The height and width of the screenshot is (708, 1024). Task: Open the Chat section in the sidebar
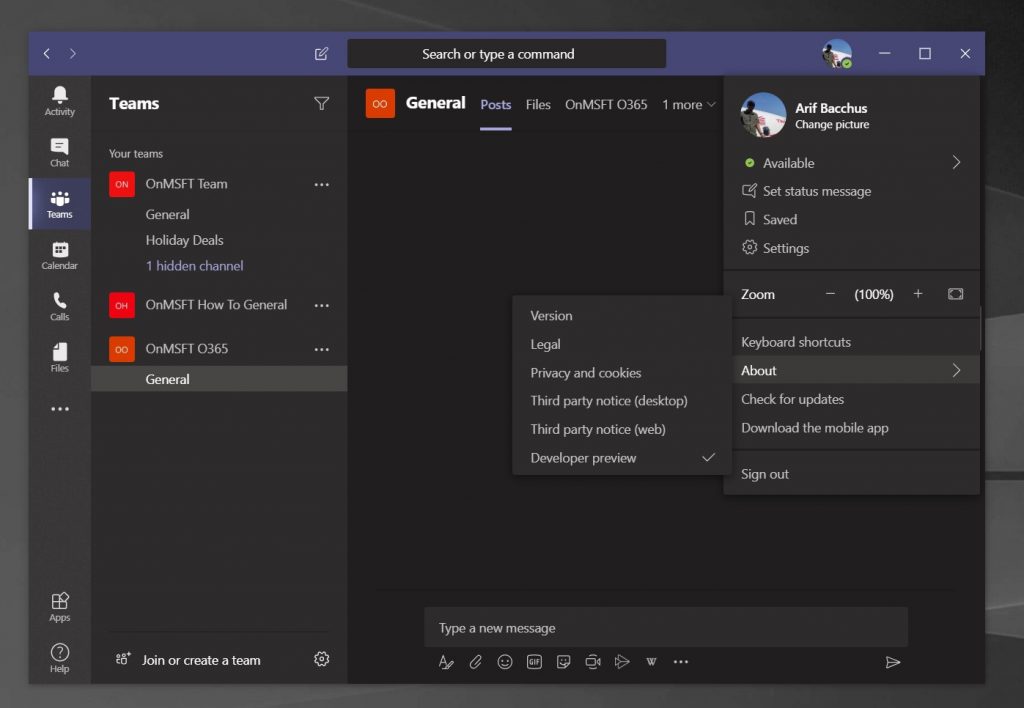[59, 152]
